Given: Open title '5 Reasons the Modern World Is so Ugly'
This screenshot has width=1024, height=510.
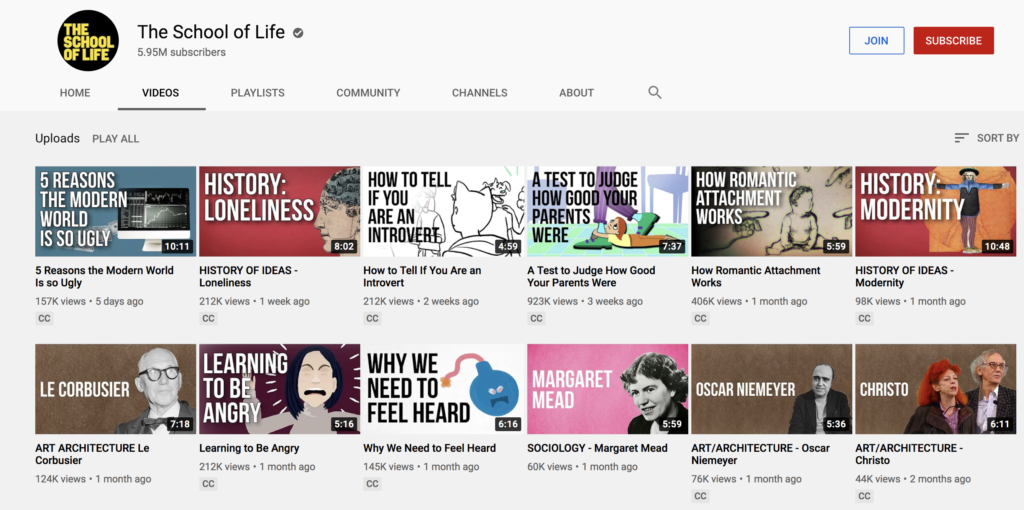Looking at the screenshot, I should pos(104,276).
